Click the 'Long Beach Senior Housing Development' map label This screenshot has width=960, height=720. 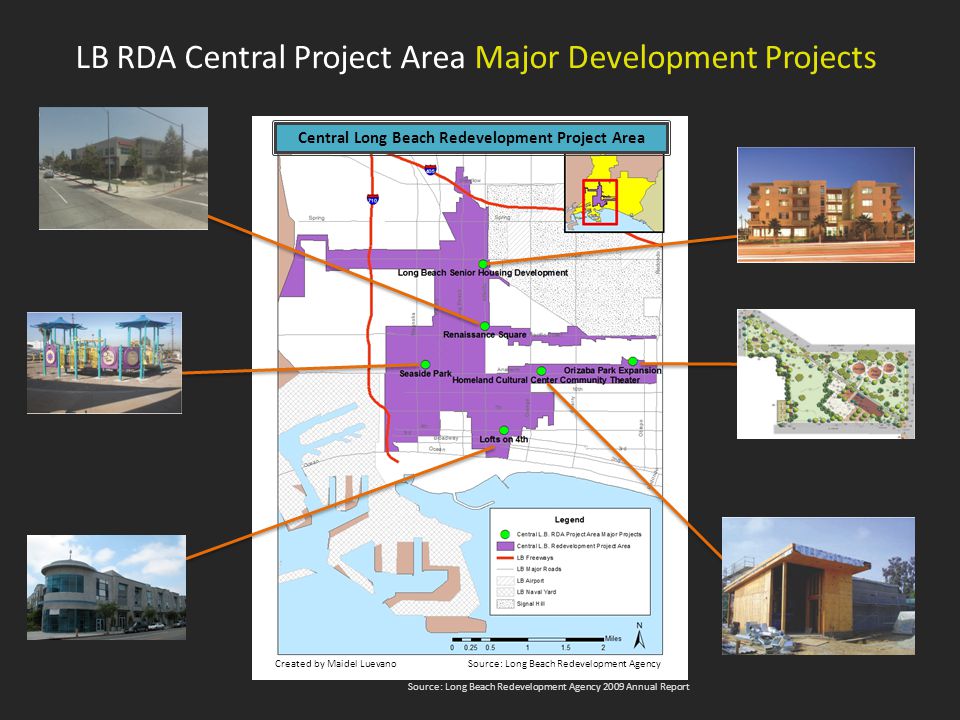483,273
